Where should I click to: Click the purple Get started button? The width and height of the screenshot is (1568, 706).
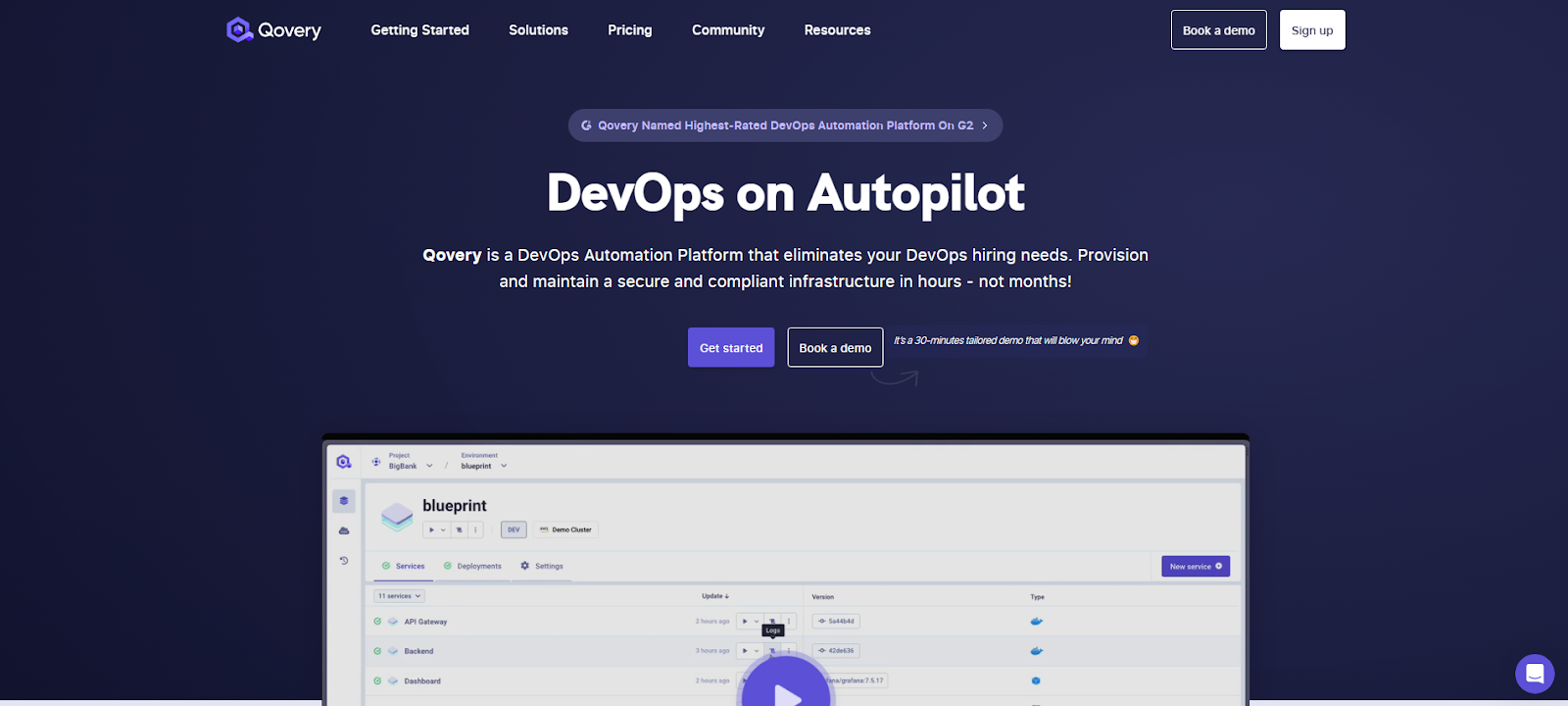point(731,347)
